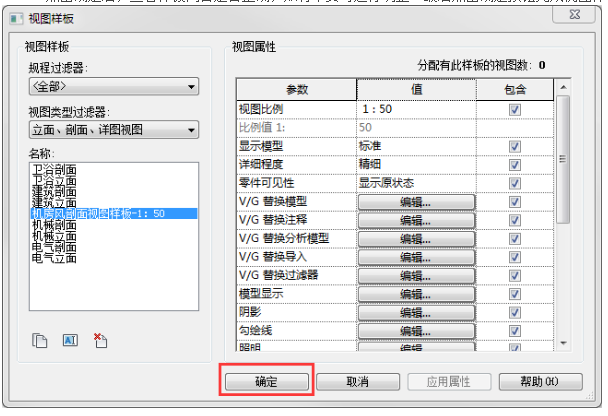Open help with the 帮助 button

pos(538,383)
